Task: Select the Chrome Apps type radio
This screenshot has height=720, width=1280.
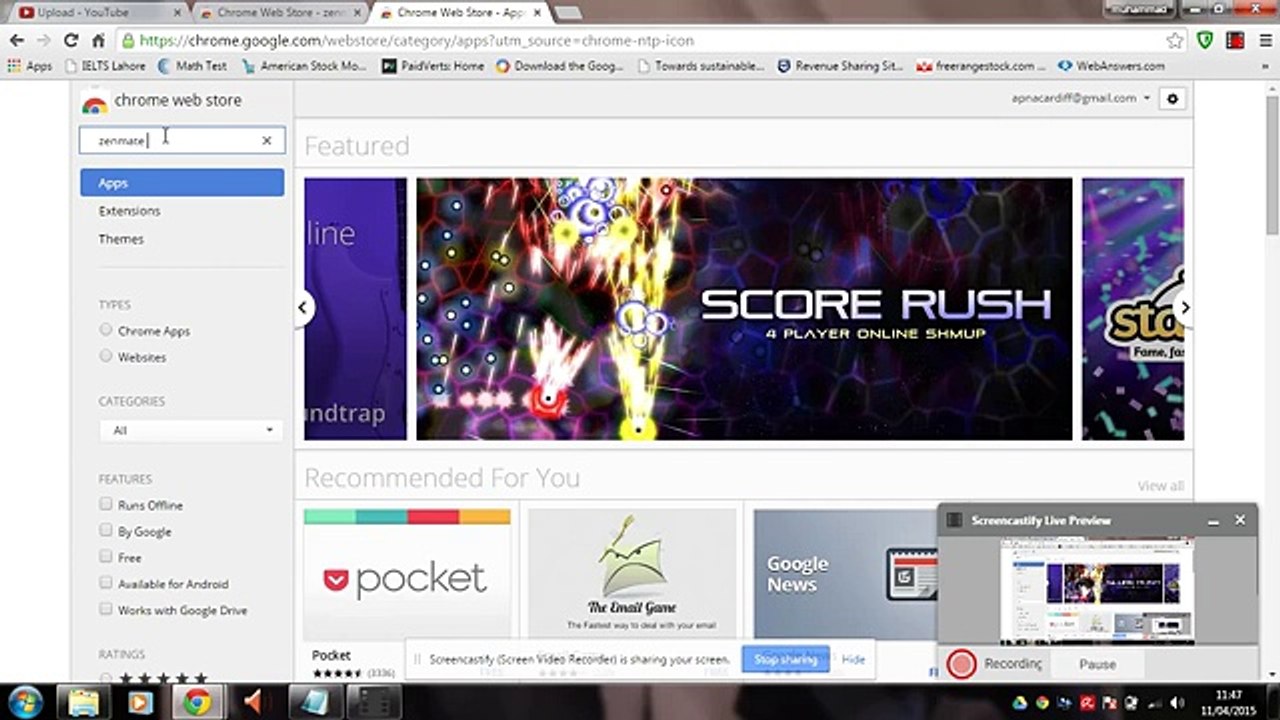Action: click(106, 330)
